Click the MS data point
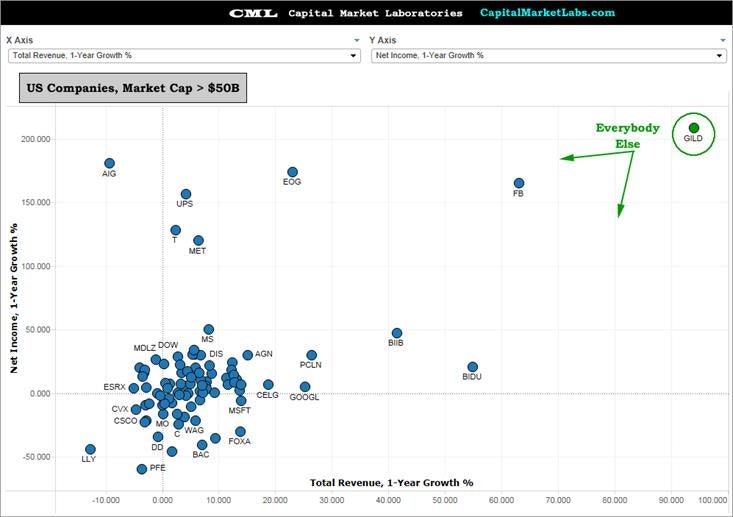 (209, 330)
